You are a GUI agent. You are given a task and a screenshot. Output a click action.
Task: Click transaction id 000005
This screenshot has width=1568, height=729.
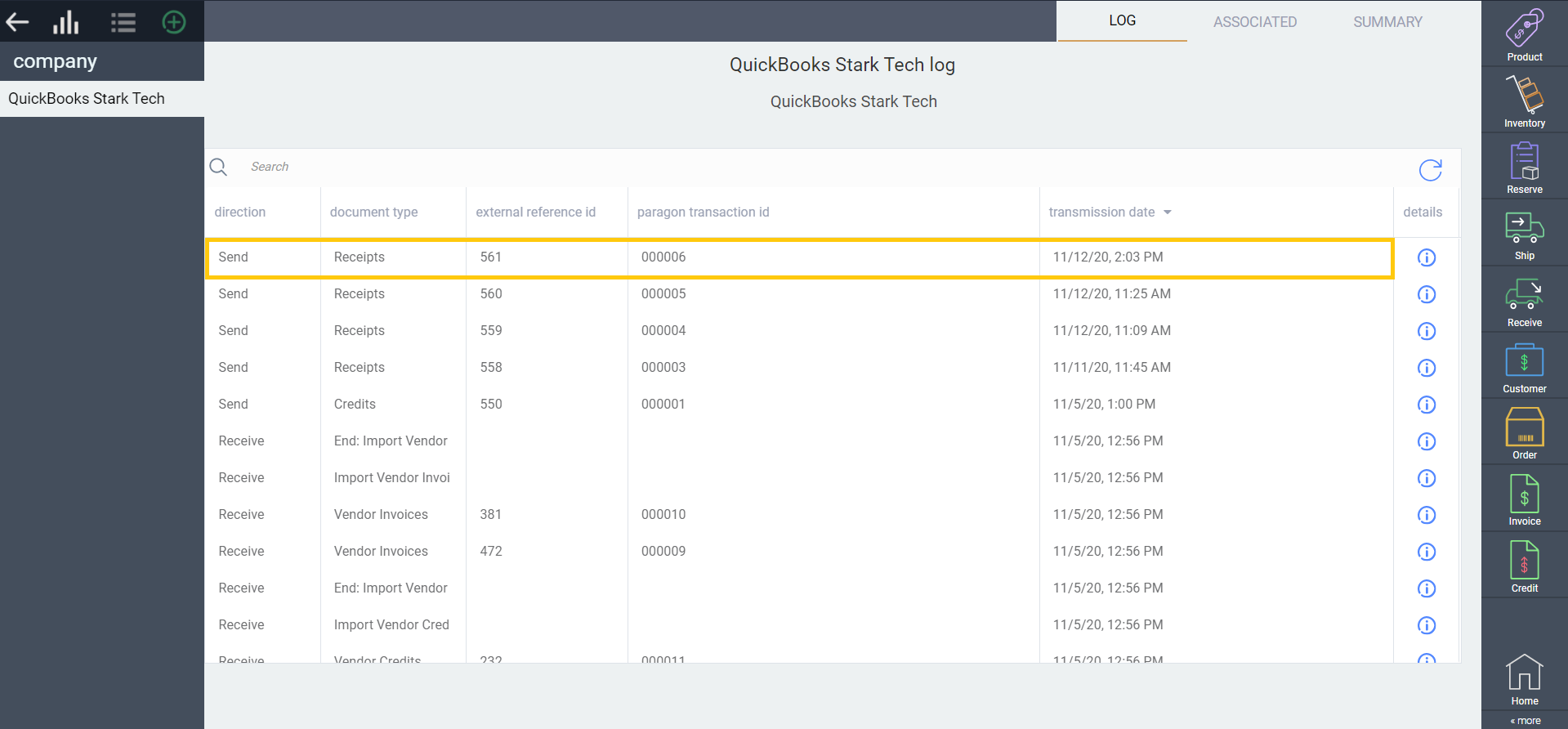(663, 294)
